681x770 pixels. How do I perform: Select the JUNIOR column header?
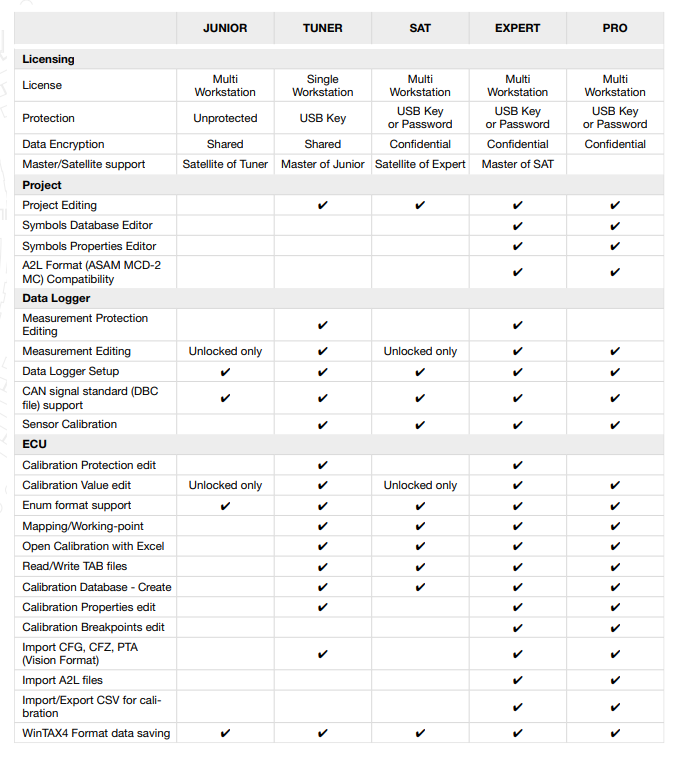click(225, 28)
